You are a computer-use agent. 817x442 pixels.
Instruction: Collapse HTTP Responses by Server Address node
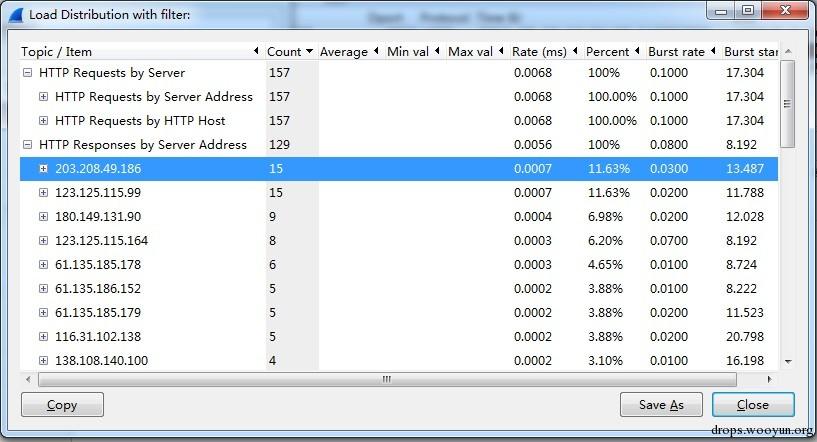point(28,144)
